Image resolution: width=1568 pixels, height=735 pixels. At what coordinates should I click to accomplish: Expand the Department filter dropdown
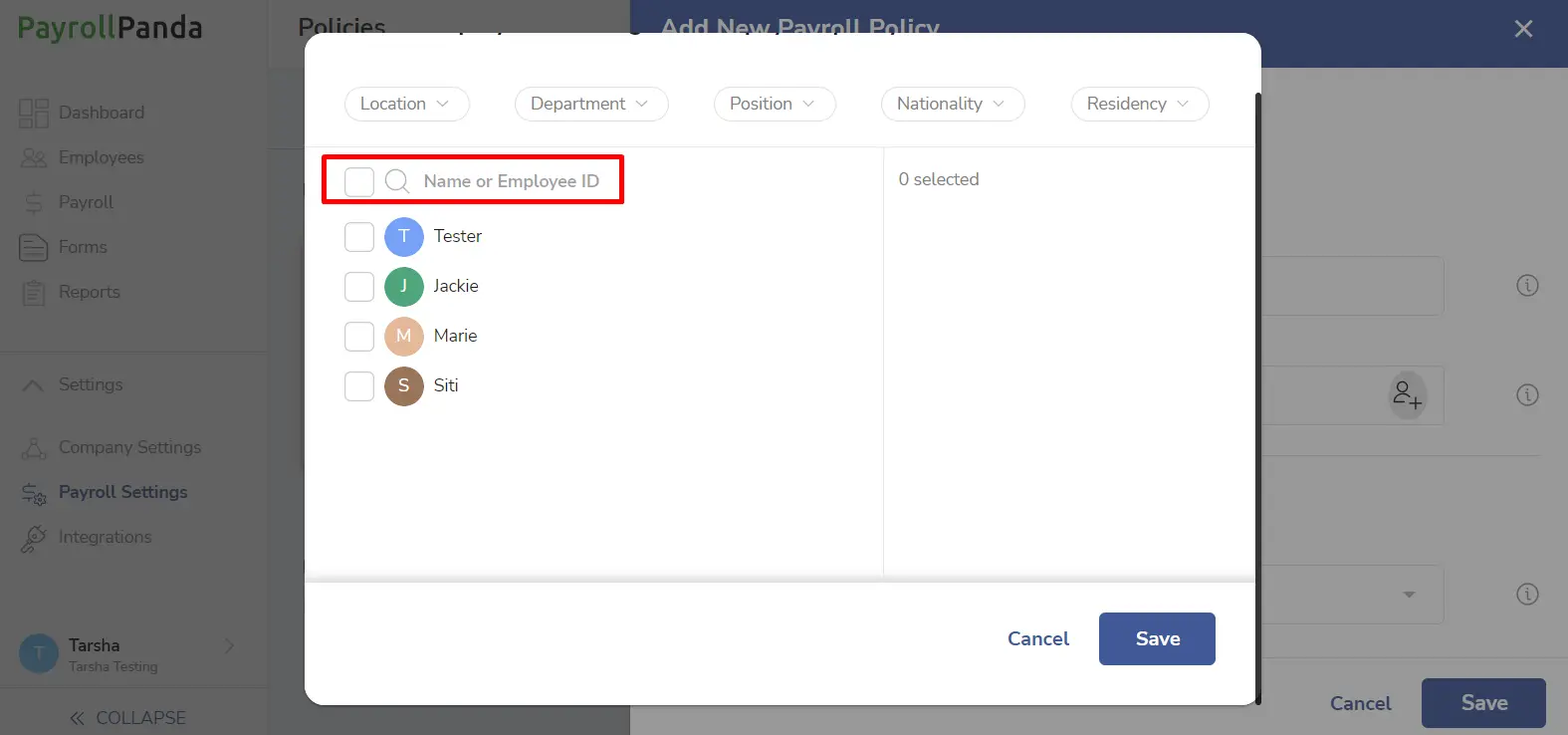click(591, 104)
